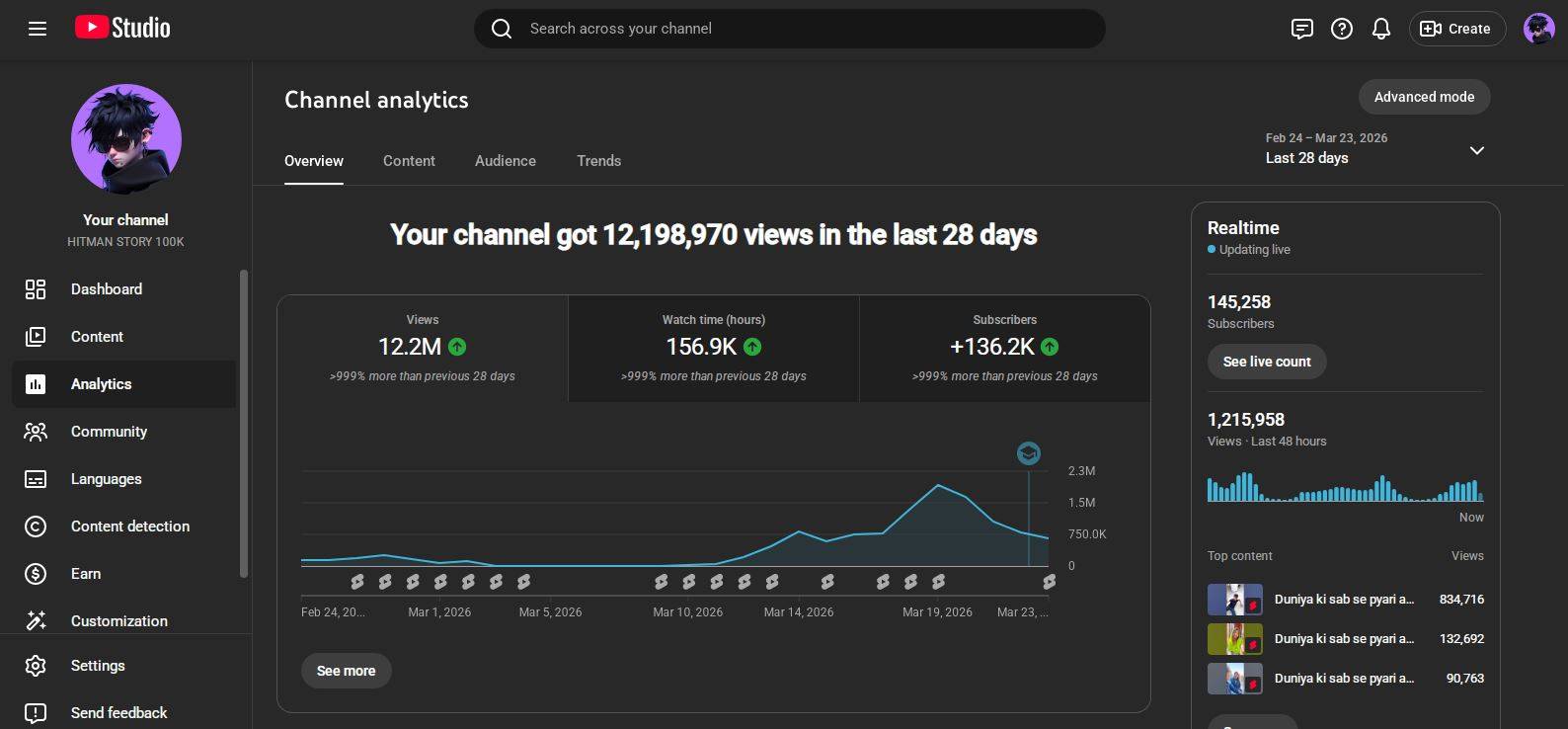
Task: Click the YouTube Studio logo
Action: click(x=122, y=28)
